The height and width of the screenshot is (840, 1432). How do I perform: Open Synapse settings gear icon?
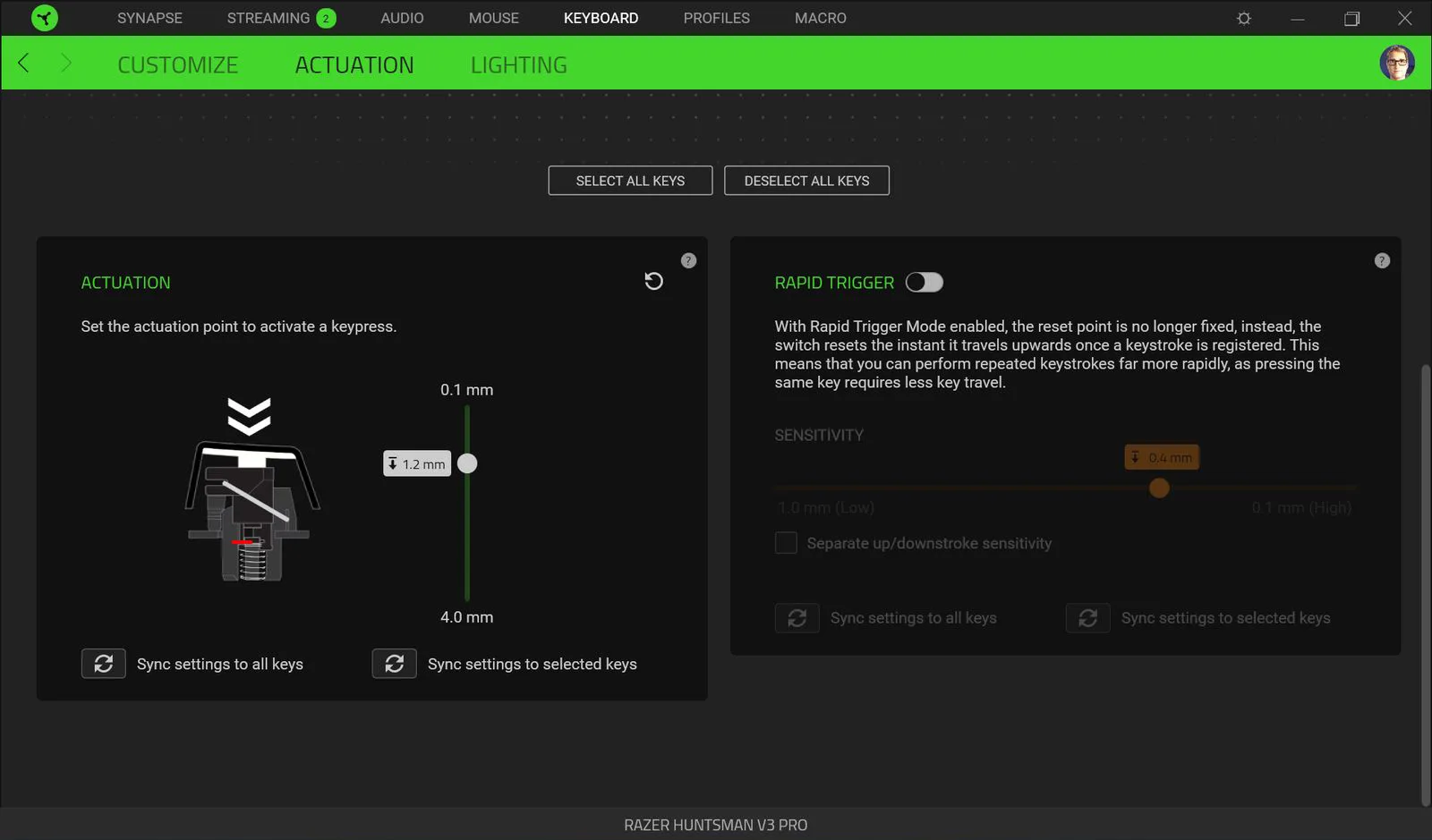click(1244, 18)
